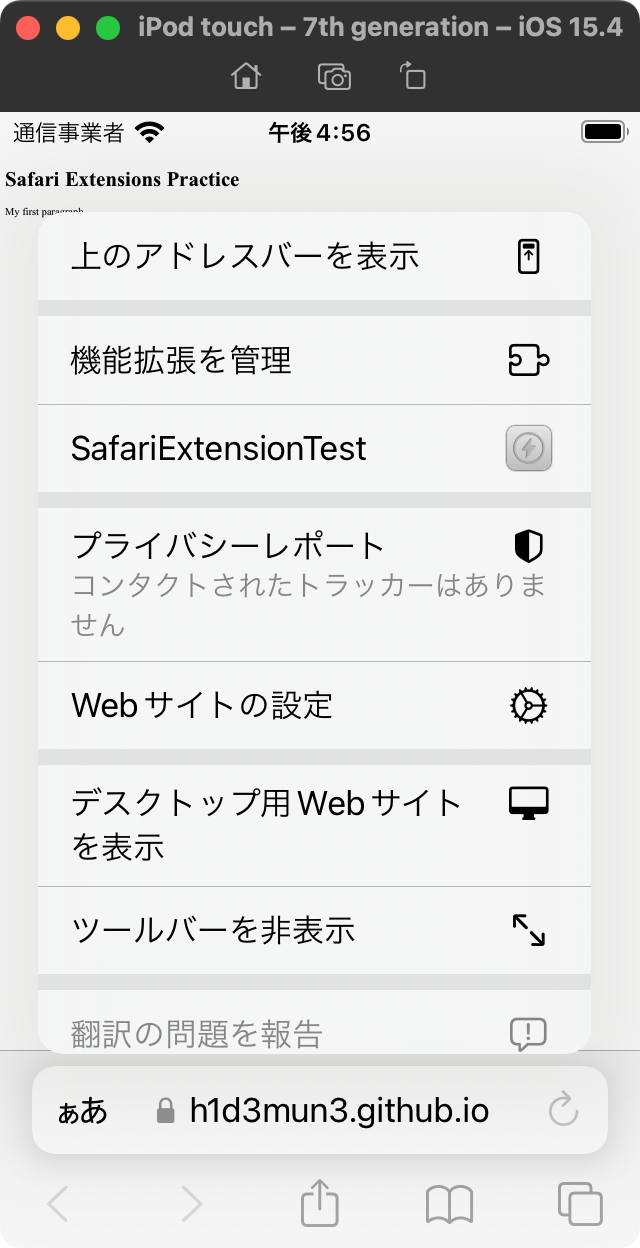Tap the SafariExtensionTest extension icon
Image resolution: width=640 pixels, height=1248 pixels.
[529, 448]
